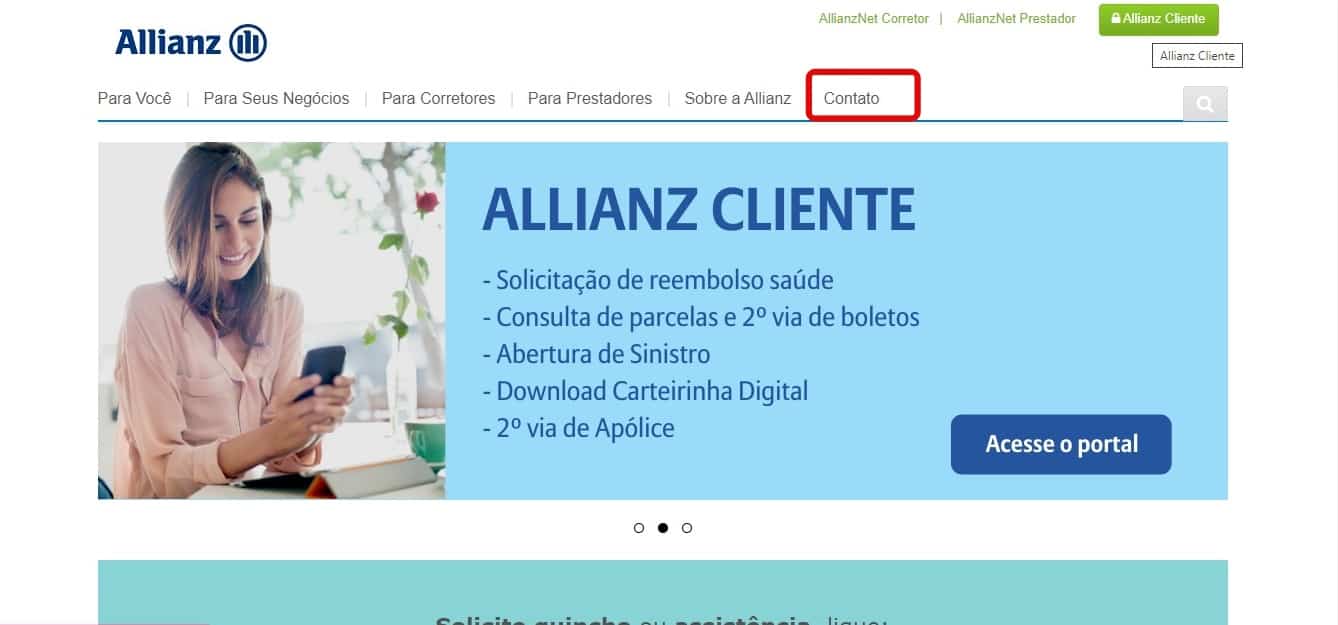Click the Solicitação de reembolso saúde text
This screenshot has height=625, width=1338.
658,279
